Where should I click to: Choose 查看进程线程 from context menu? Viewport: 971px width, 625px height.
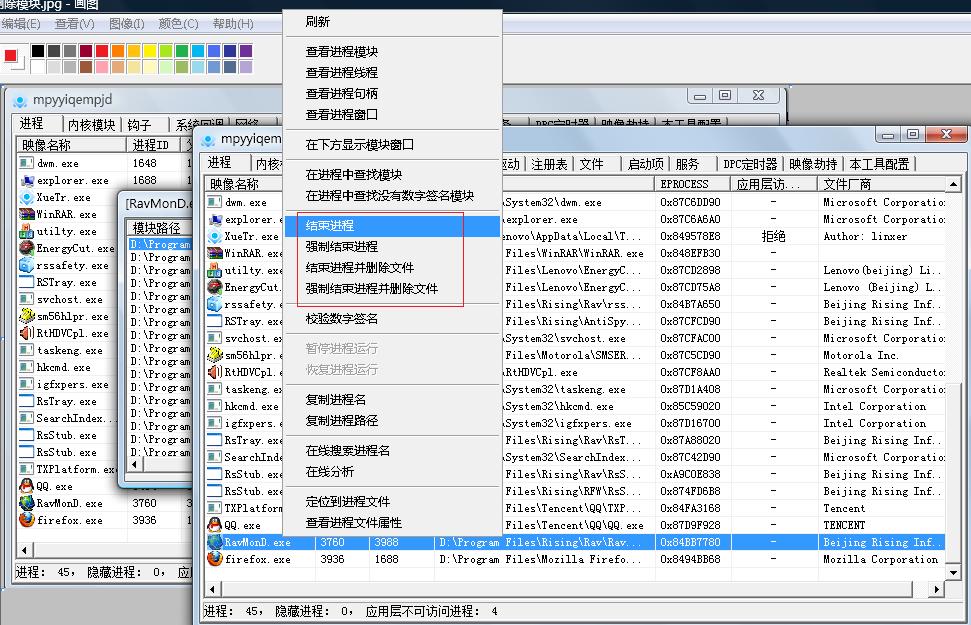pyautogui.click(x=341, y=72)
